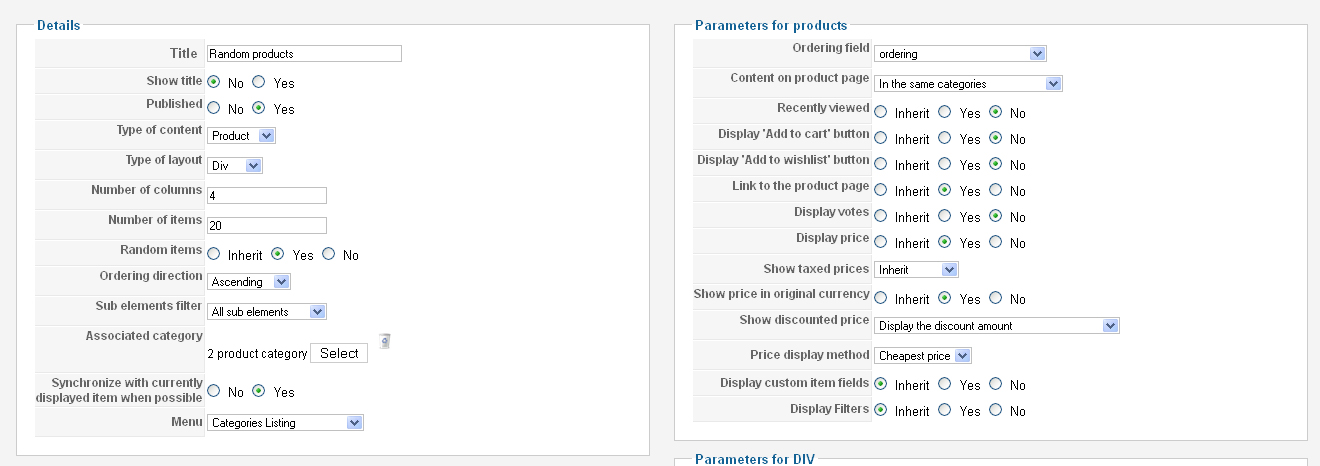The height and width of the screenshot is (466, 1320).
Task: Expand the Ordering direction dropdown
Action: click(x=249, y=282)
